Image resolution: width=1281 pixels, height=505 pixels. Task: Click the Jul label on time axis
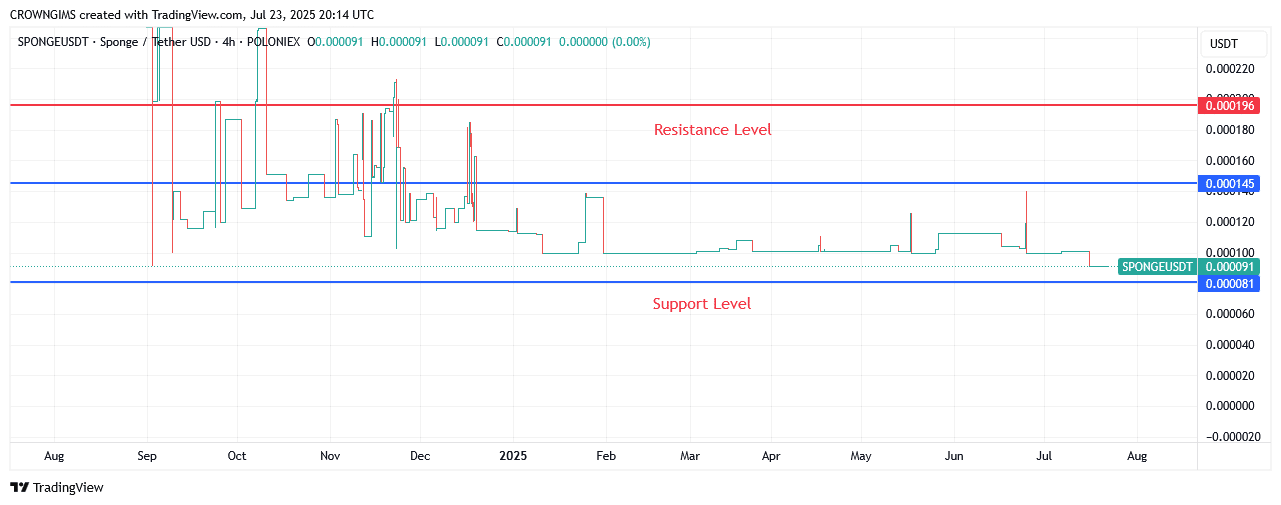click(1044, 456)
